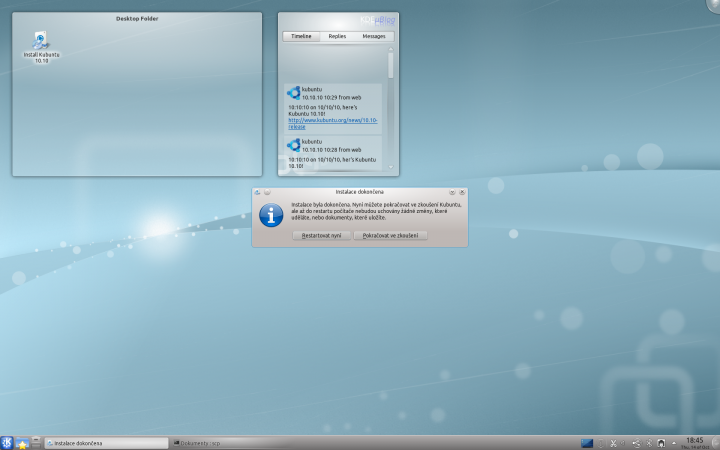
Task: Click the info indicator tray icon beside pager
Action: point(600,444)
